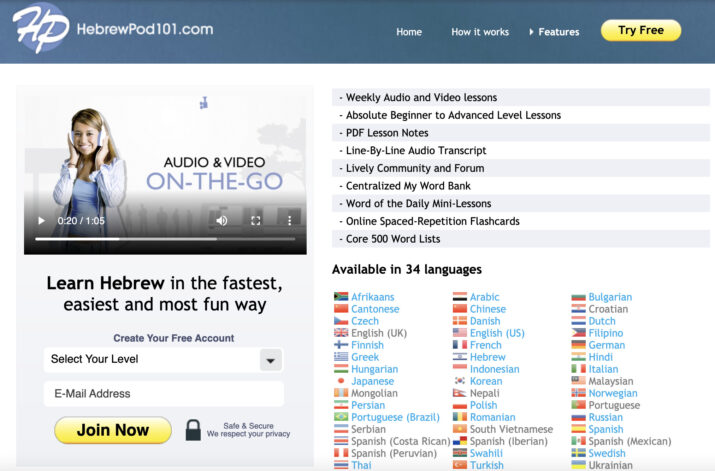Image resolution: width=715 pixels, height=471 pixels.
Task: Click the Arabic flag icon
Action: point(460,297)
